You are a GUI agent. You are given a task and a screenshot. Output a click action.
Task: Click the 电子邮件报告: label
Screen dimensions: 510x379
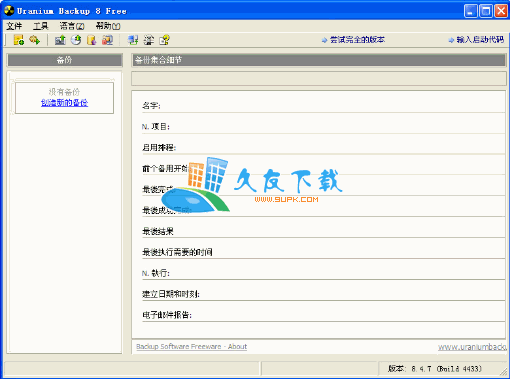click(167, 315)
